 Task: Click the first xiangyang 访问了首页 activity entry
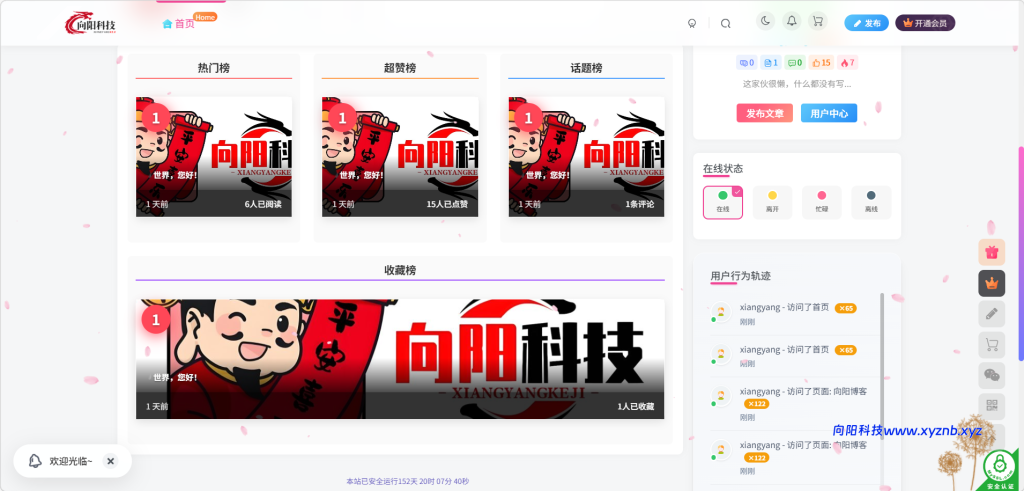[x=794, y=313]
